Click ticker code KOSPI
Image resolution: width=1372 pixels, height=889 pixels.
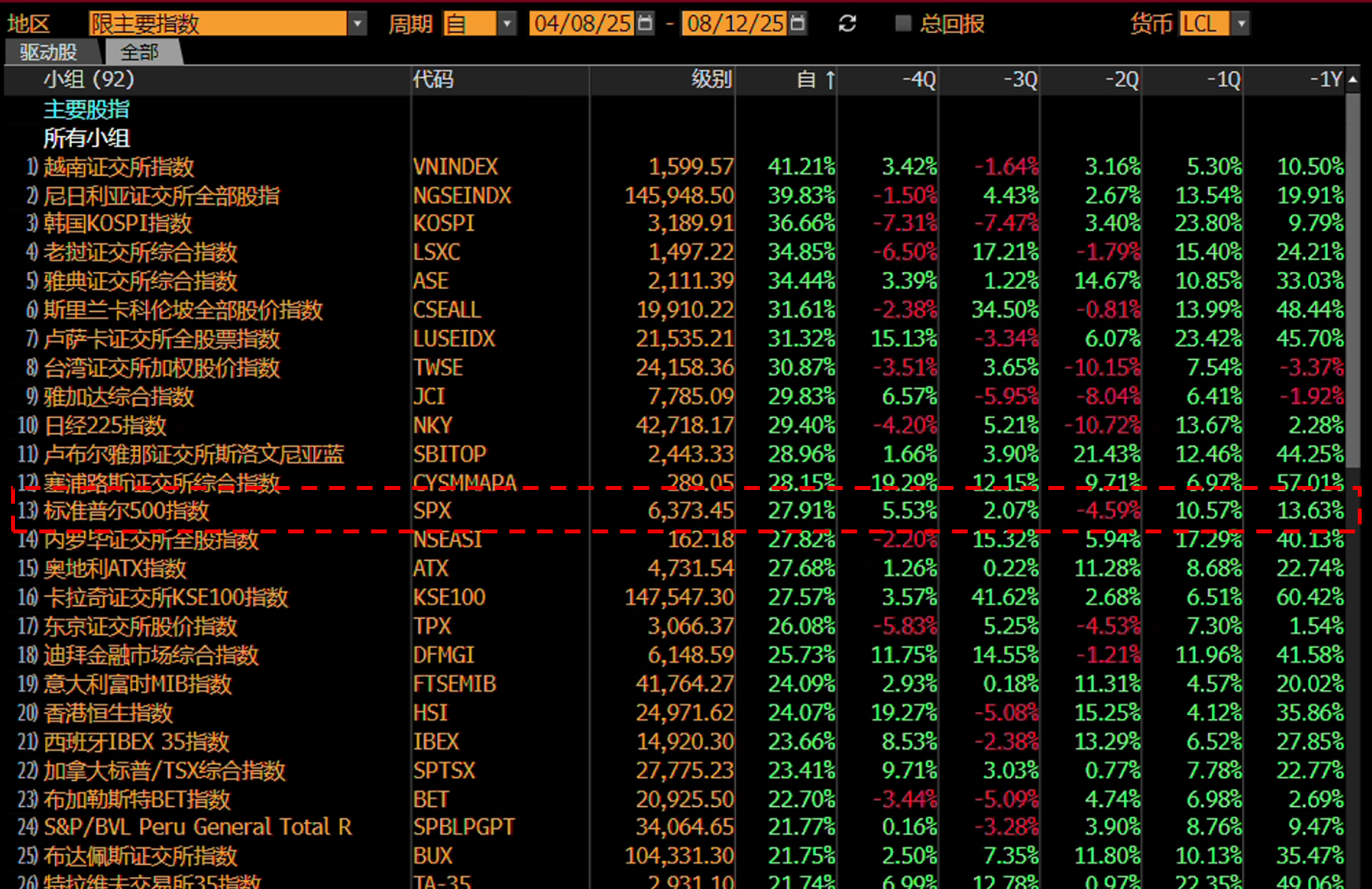[x=443, y=224]
